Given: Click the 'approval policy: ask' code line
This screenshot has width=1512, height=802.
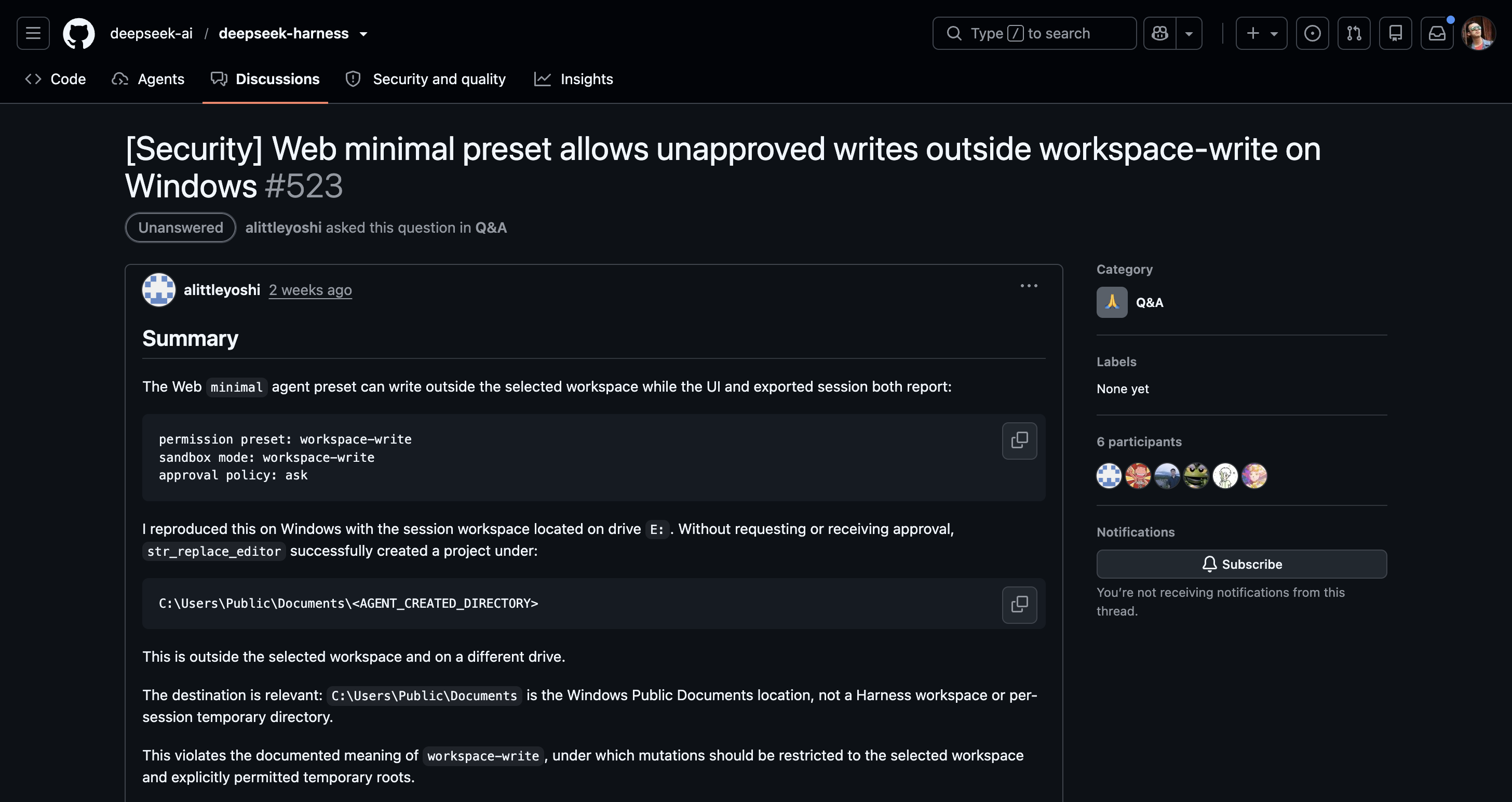Looking at the screenshot, I should (x=233, y=476).
